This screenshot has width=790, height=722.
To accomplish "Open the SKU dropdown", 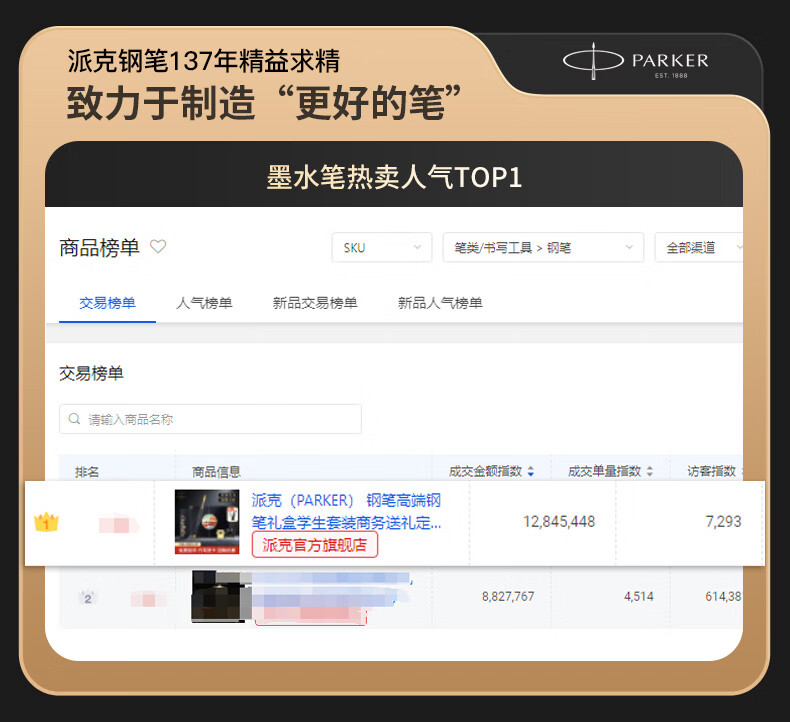I will (382, 247).
